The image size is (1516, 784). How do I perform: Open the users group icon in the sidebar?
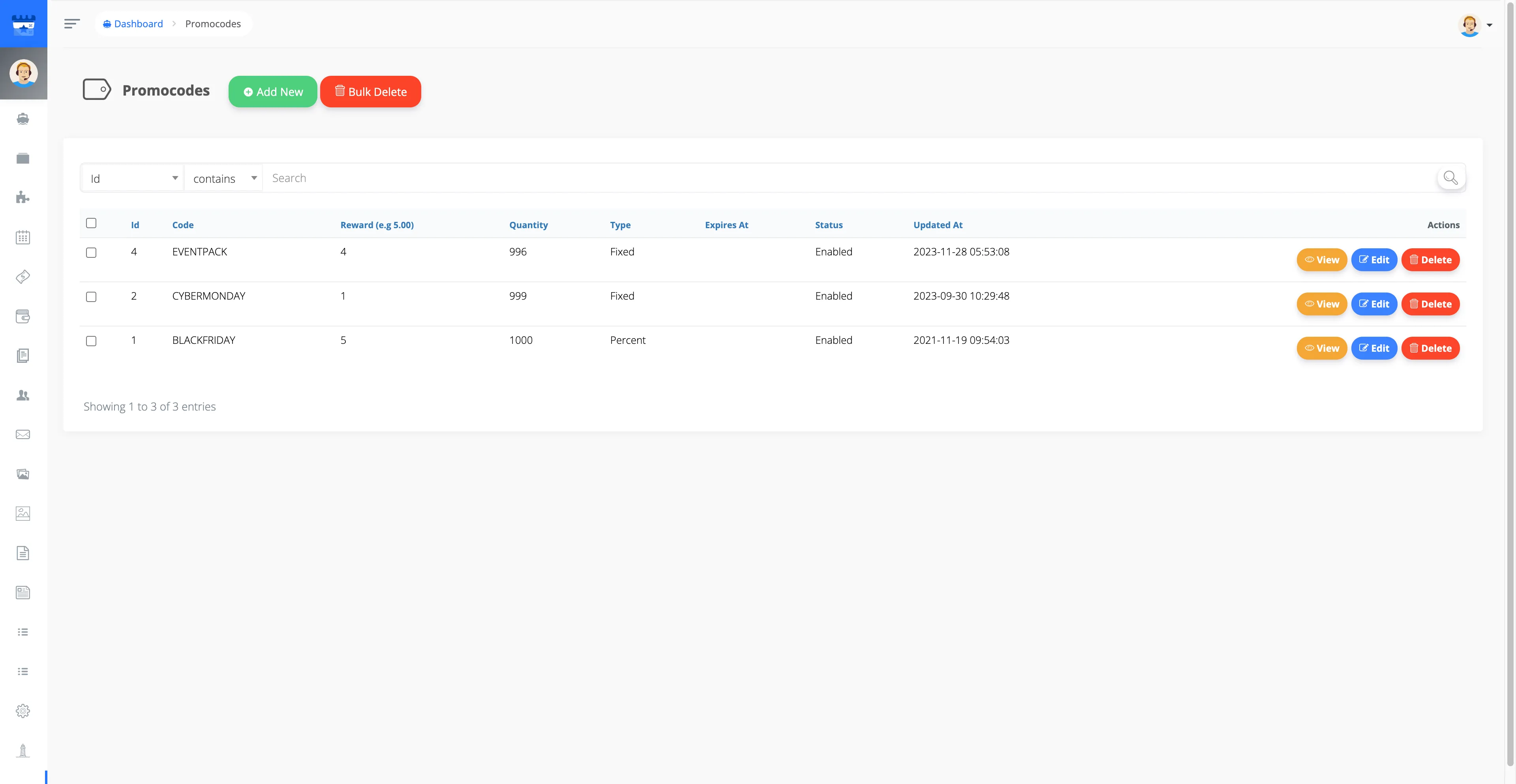(x=23, y=396)
